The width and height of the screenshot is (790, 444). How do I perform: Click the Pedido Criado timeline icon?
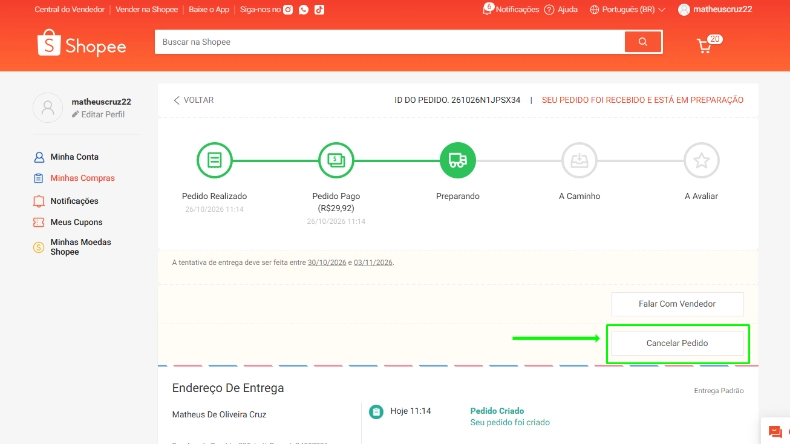tap(376, 412)
